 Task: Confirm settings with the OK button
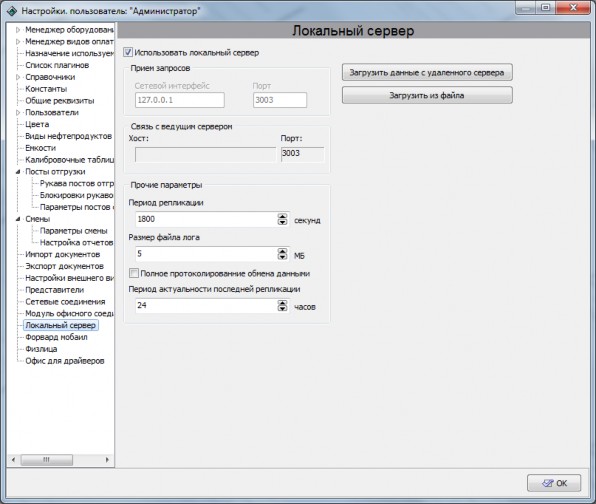click(554, 483)
